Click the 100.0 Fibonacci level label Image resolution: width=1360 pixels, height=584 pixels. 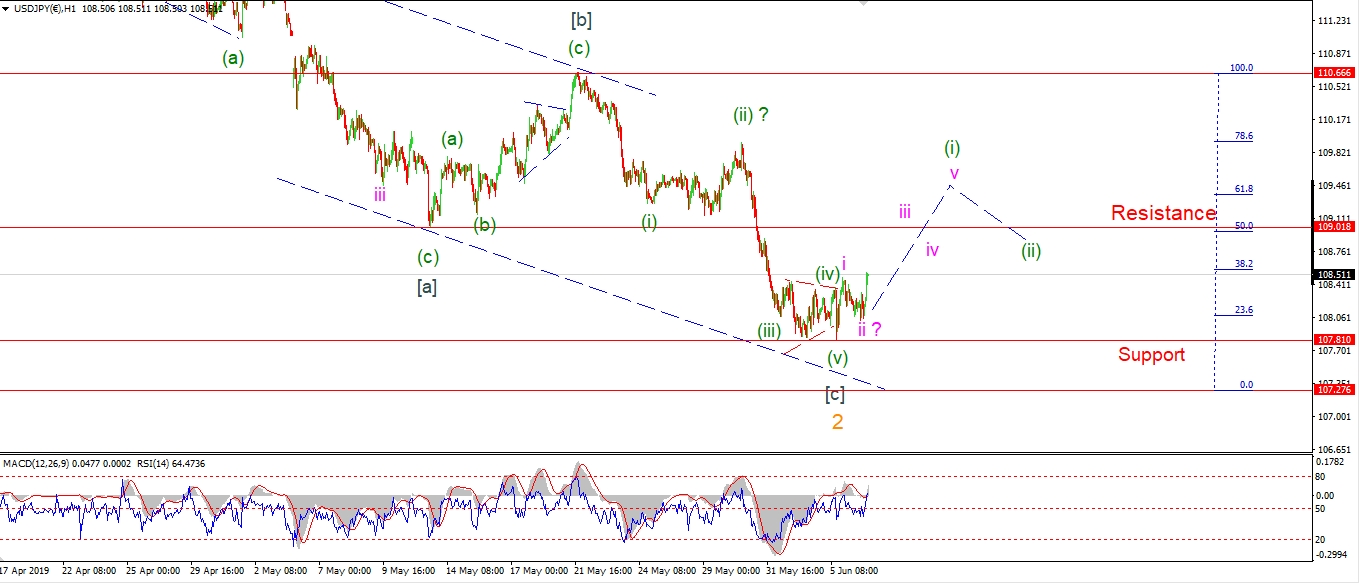pos(1241,68)
